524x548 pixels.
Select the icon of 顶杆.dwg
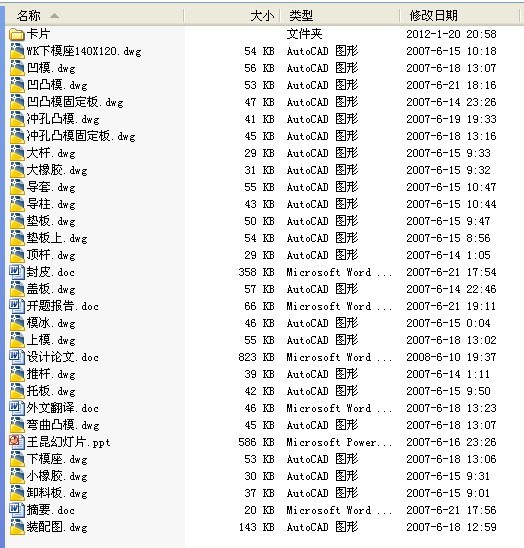(x=17, y=255)
